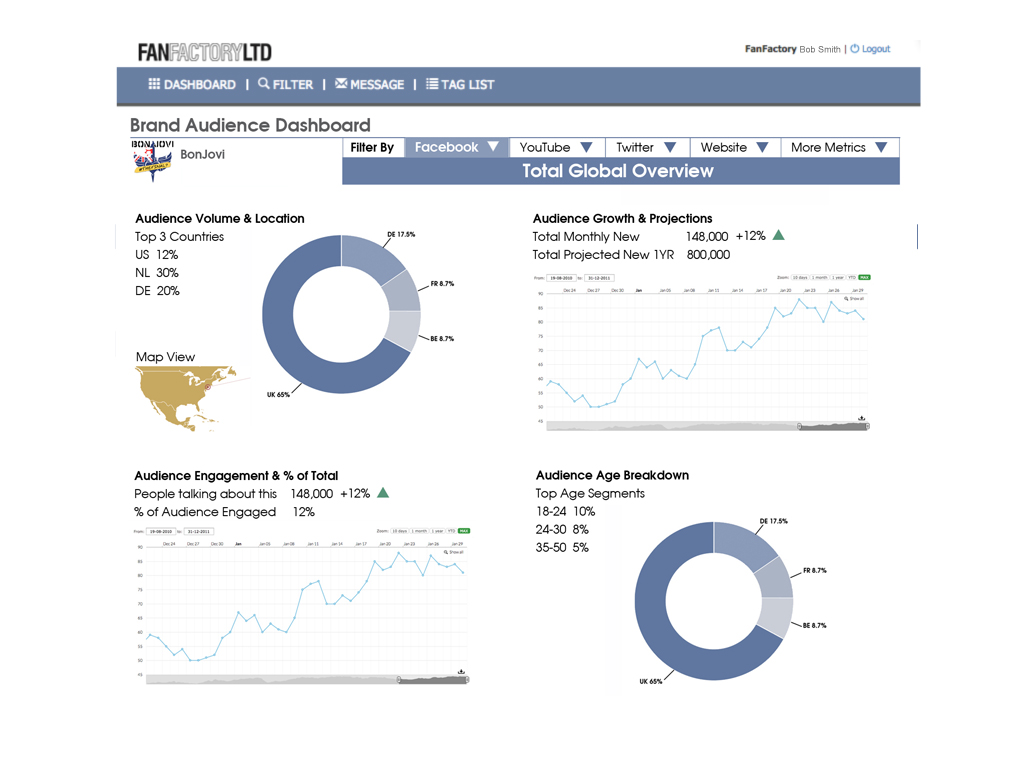This screenshot has width=1024, height=768.
Task: Click the Message envelope icon
Action: click(341, 84)
